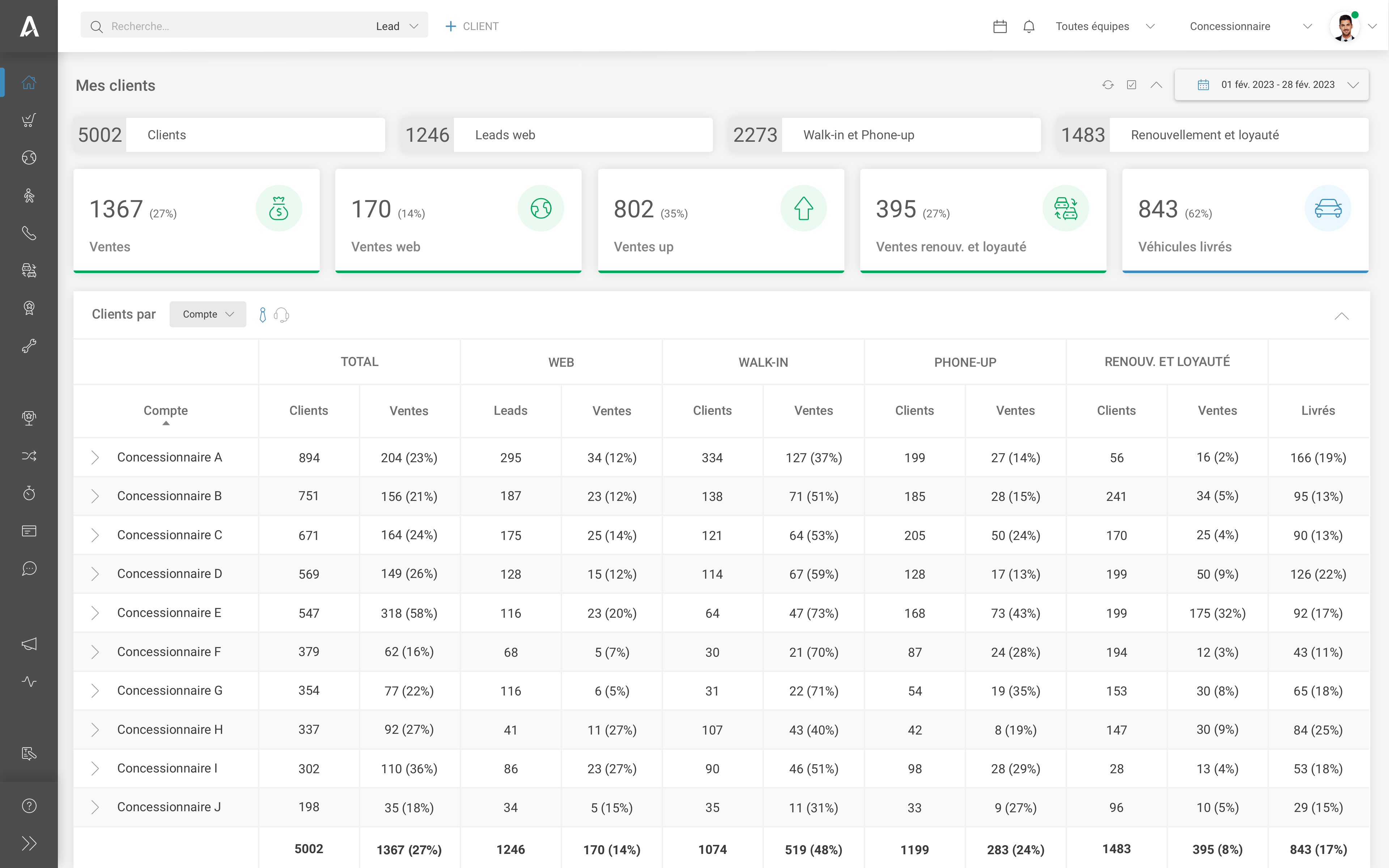Image resolution: width=1389 pixels, height=868 pixels.
Task: Sort by TOTAL Clients column header
Action: (309, 411)
